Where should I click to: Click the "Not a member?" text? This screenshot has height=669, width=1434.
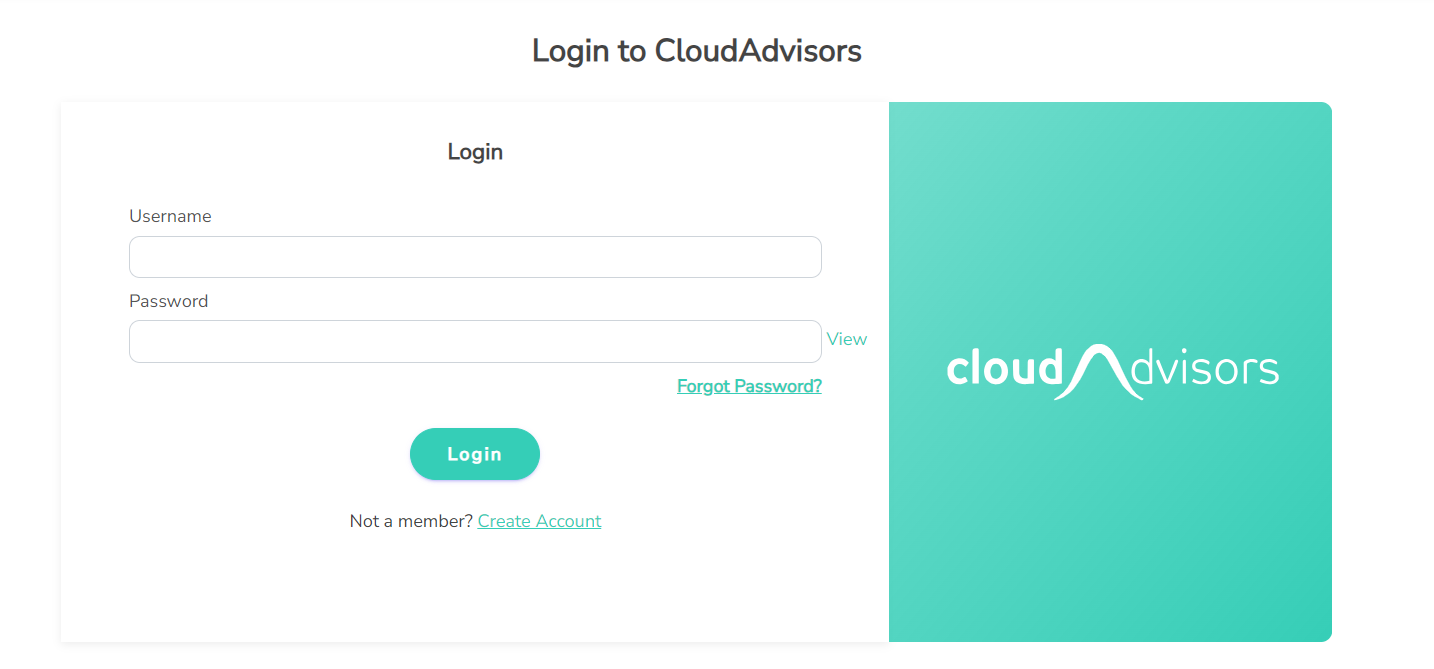[x=411, y=521]
